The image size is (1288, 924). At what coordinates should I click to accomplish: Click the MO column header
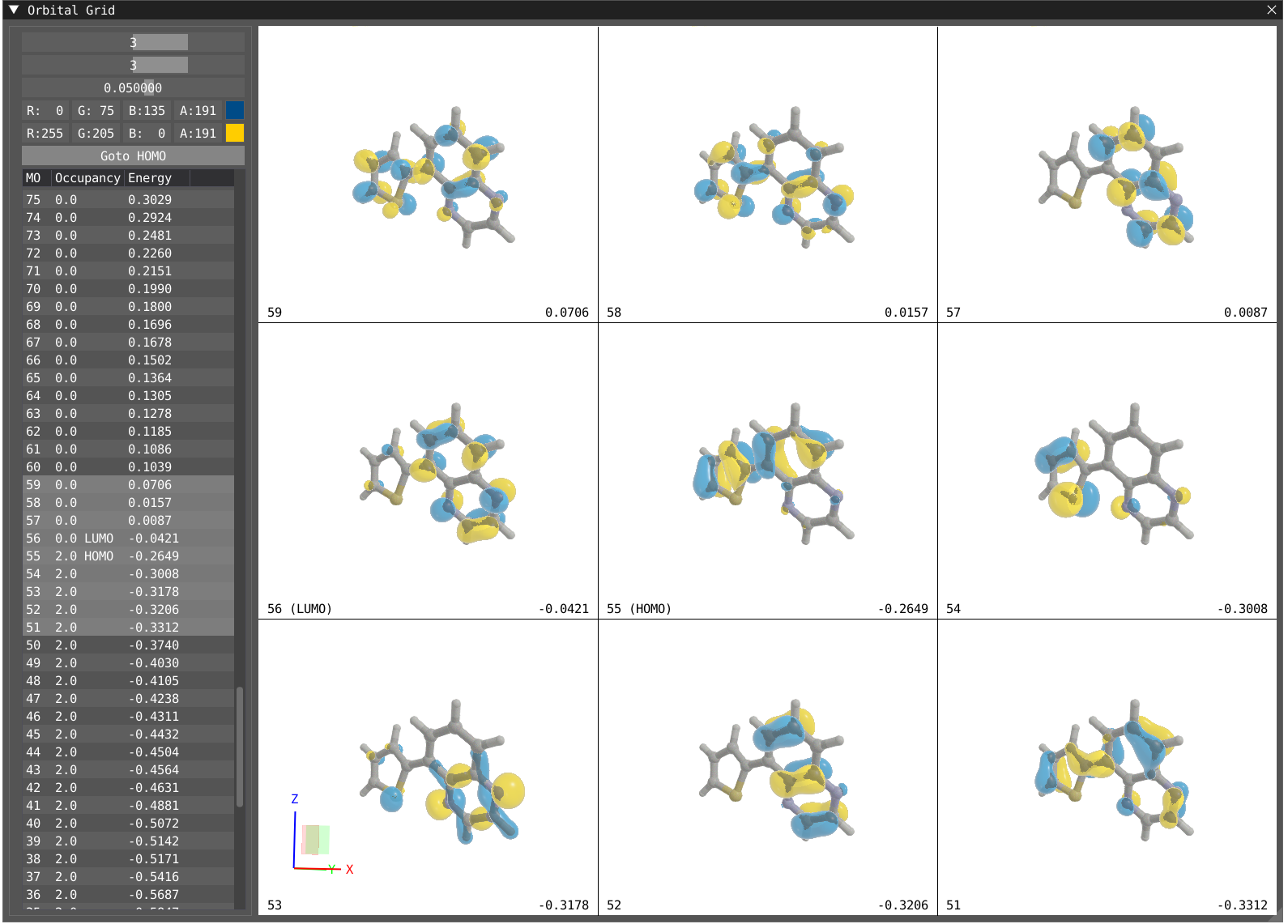pos(34,178)
